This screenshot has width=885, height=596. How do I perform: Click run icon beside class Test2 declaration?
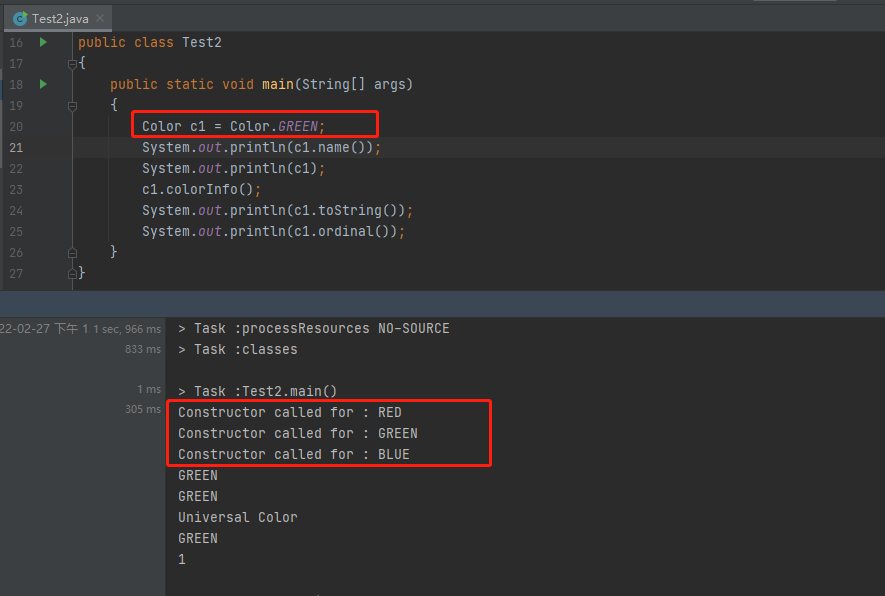[x=43, y=43]
